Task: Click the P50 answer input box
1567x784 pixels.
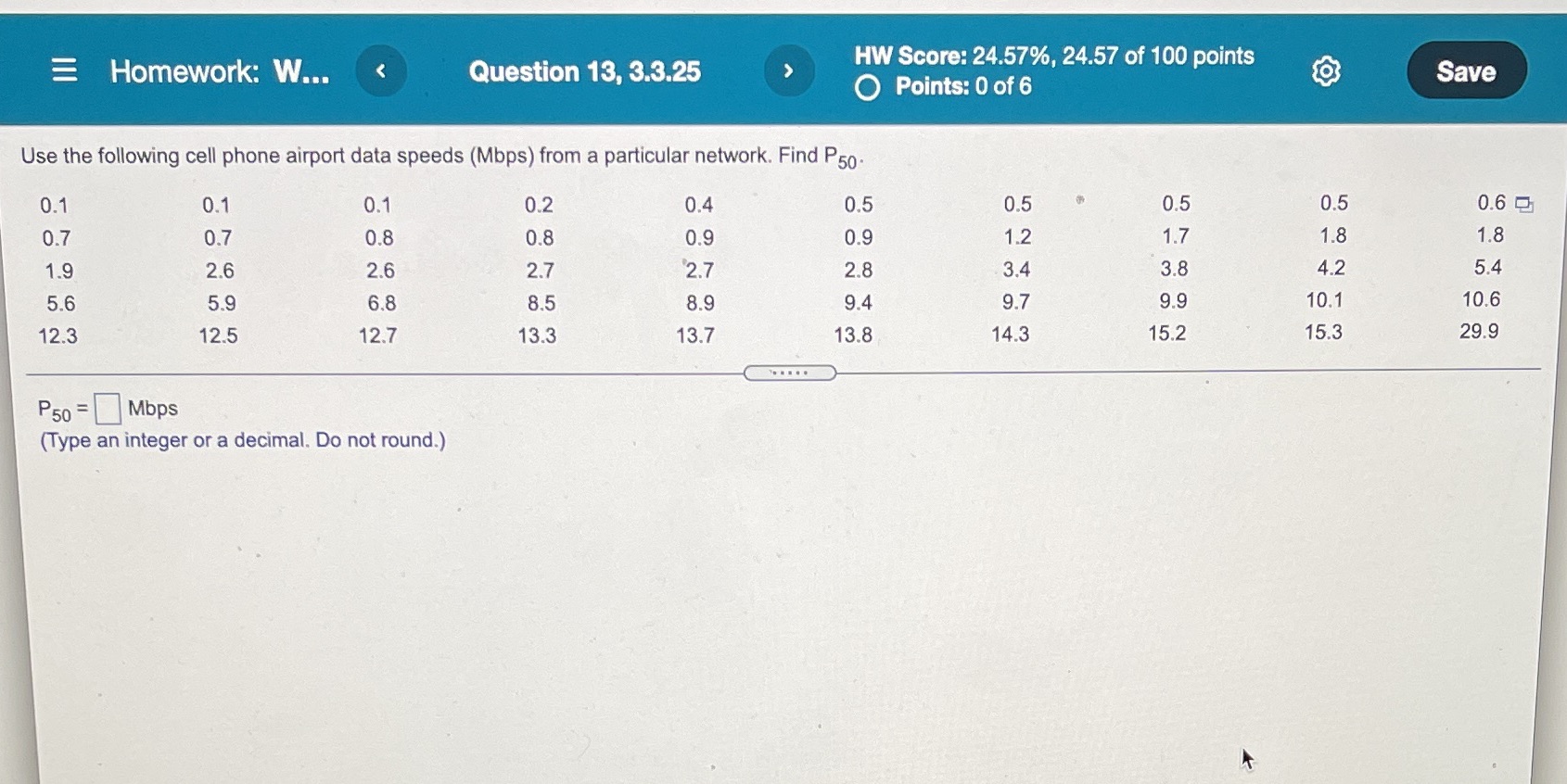Action: [x=108, y=408]
